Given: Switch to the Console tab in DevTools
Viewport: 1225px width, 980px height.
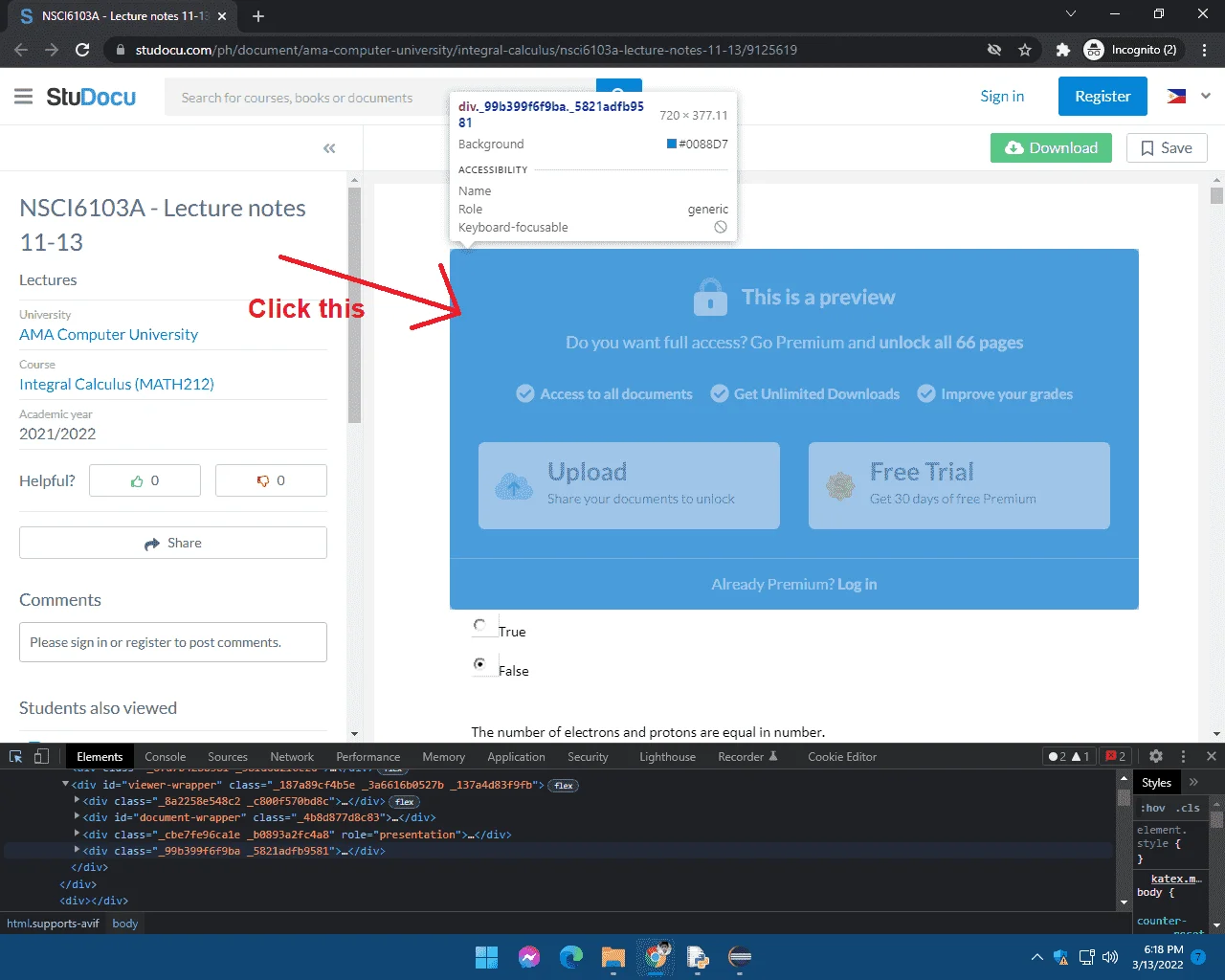Looking at the screenshot, I should tap(165, 756).
